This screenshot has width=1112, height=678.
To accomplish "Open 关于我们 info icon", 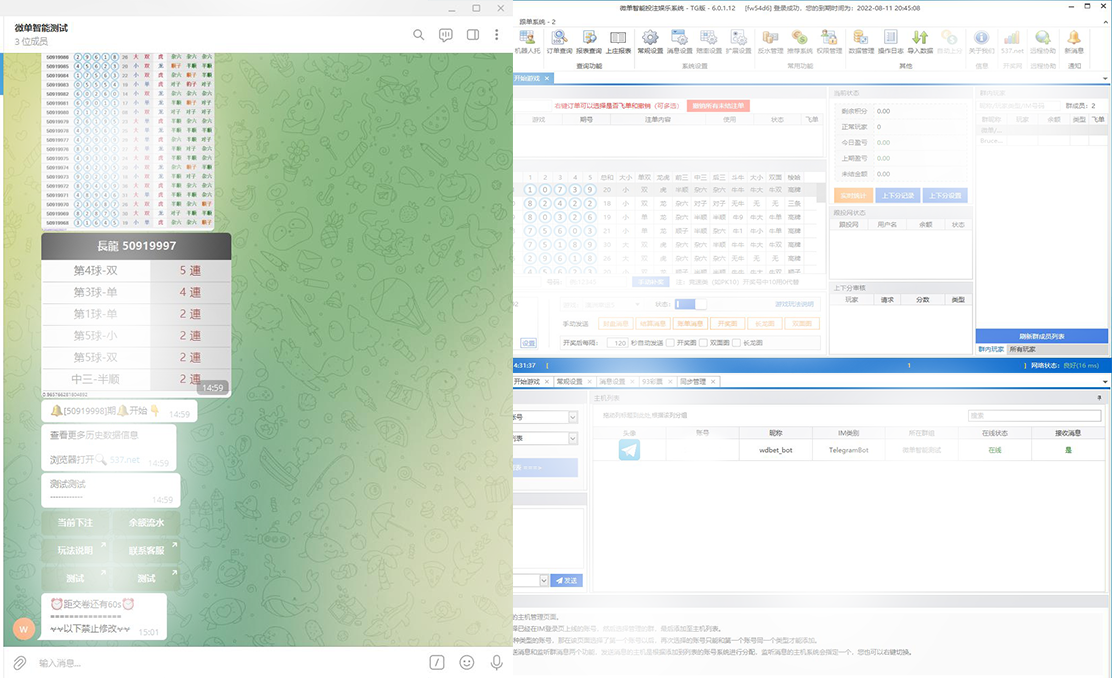I will click(982, 42).
